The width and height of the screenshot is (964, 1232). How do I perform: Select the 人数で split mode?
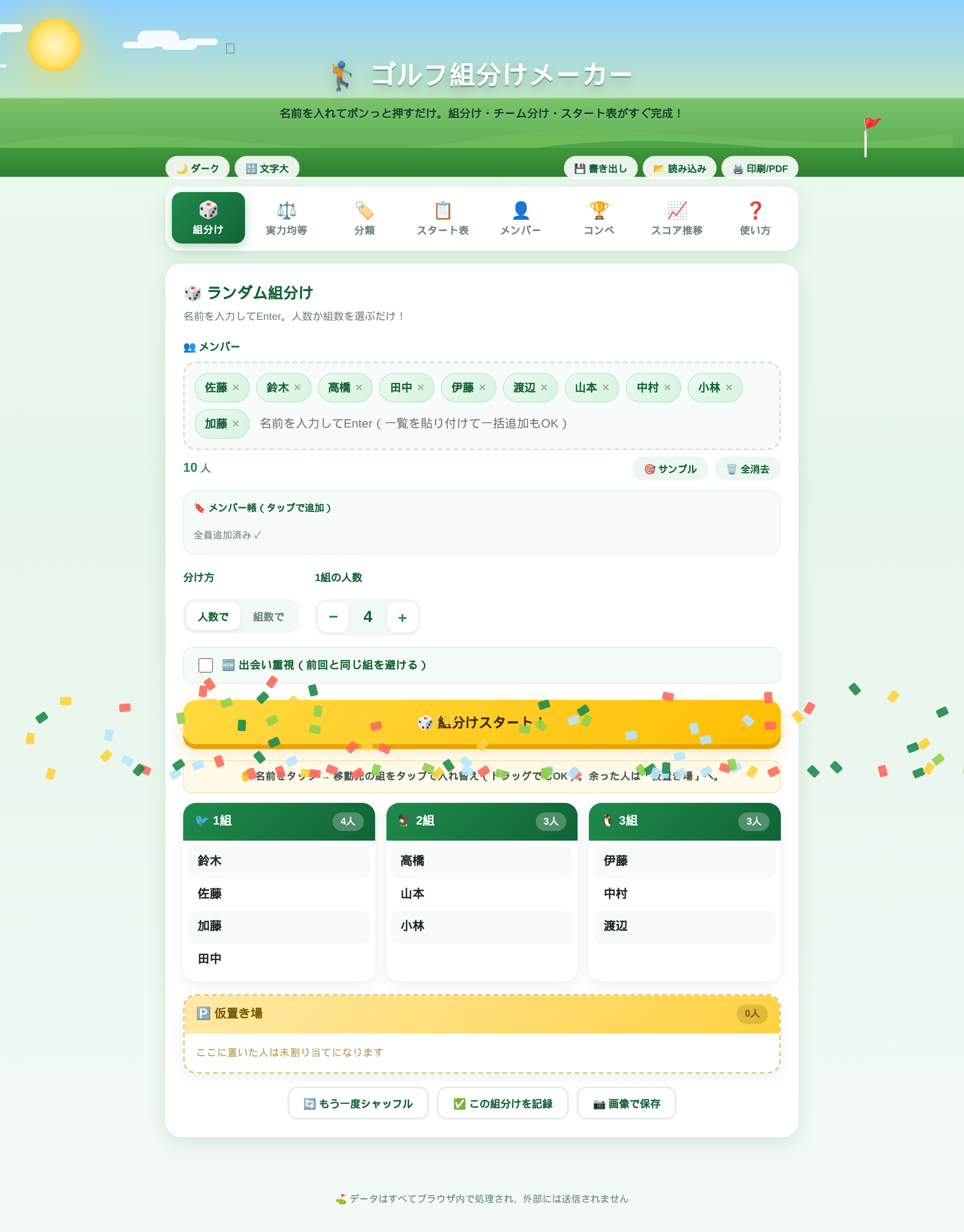(x=213, y=616)
